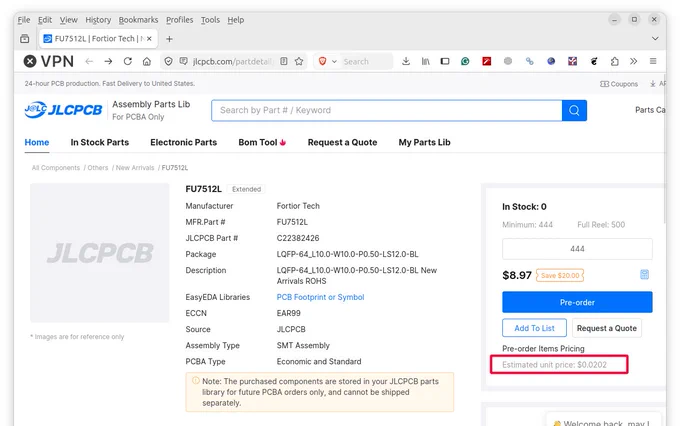Go to In Stock Parts tab
The height and width of the screenshot is (426, 680).
coord(100,142)
